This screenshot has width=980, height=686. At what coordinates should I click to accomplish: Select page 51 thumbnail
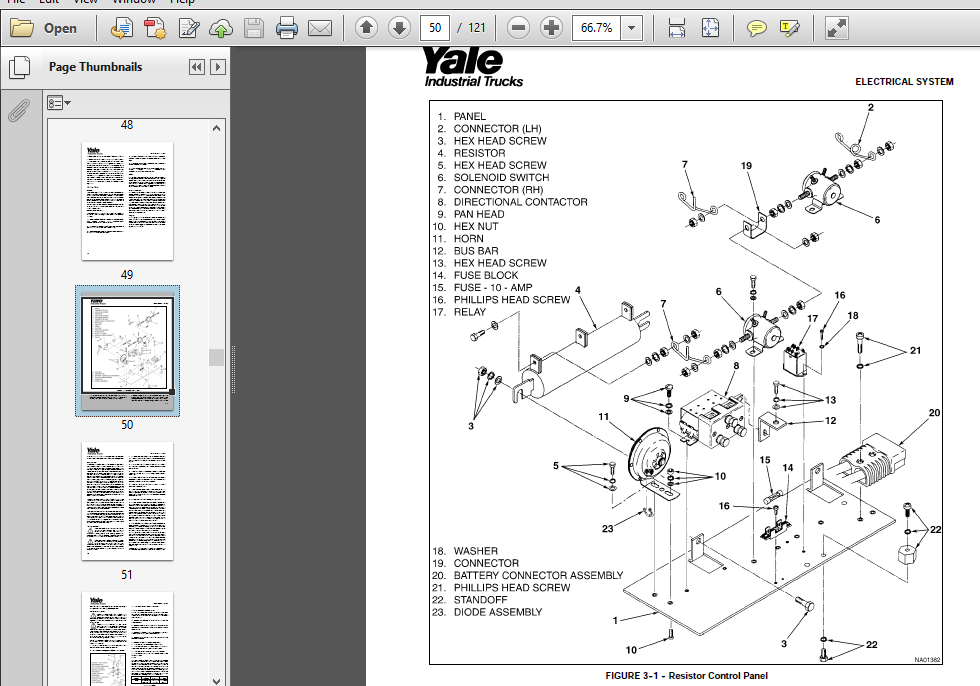(x=128, y=501)
